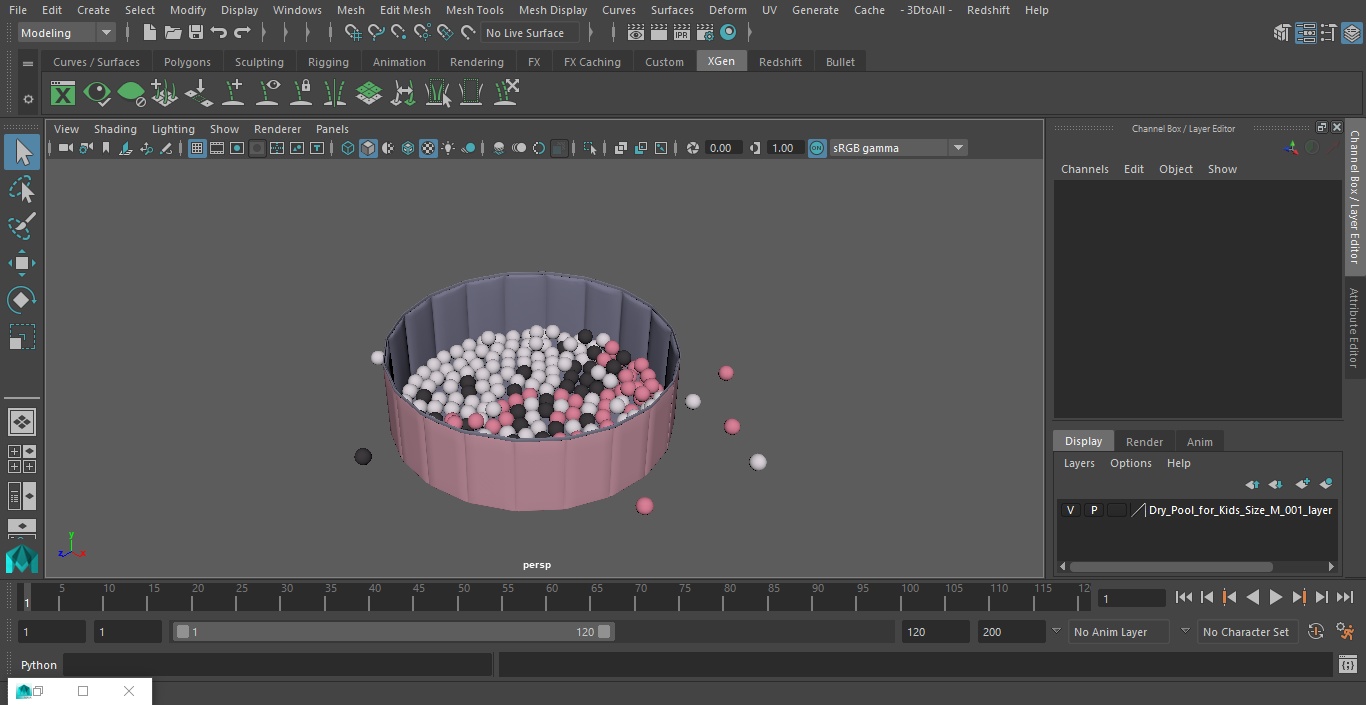
Task: Open the Deform menu
Action: pyautogui.click(x=727, y=10)
